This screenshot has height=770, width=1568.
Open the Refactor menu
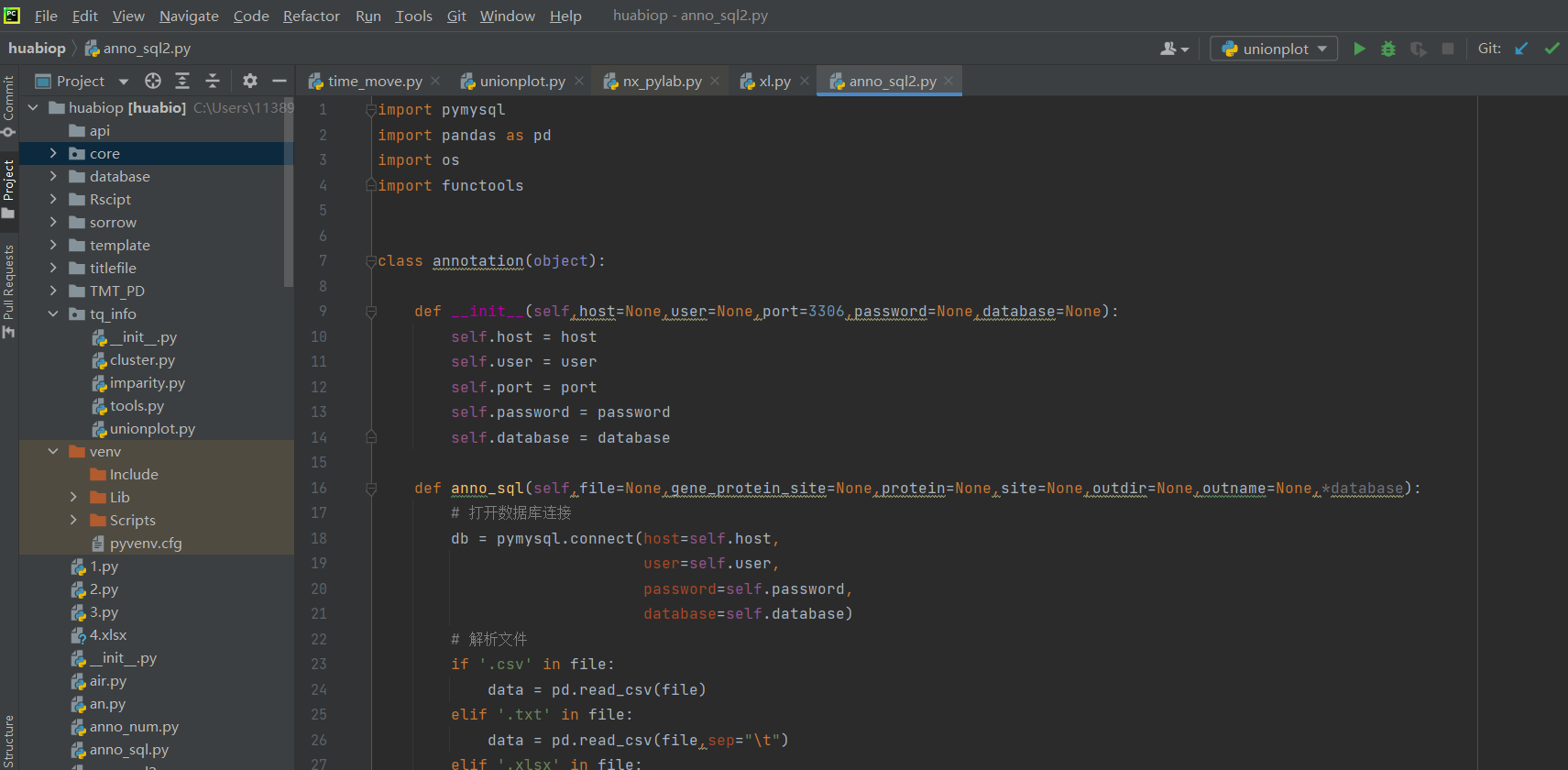[x=311, y=16]
